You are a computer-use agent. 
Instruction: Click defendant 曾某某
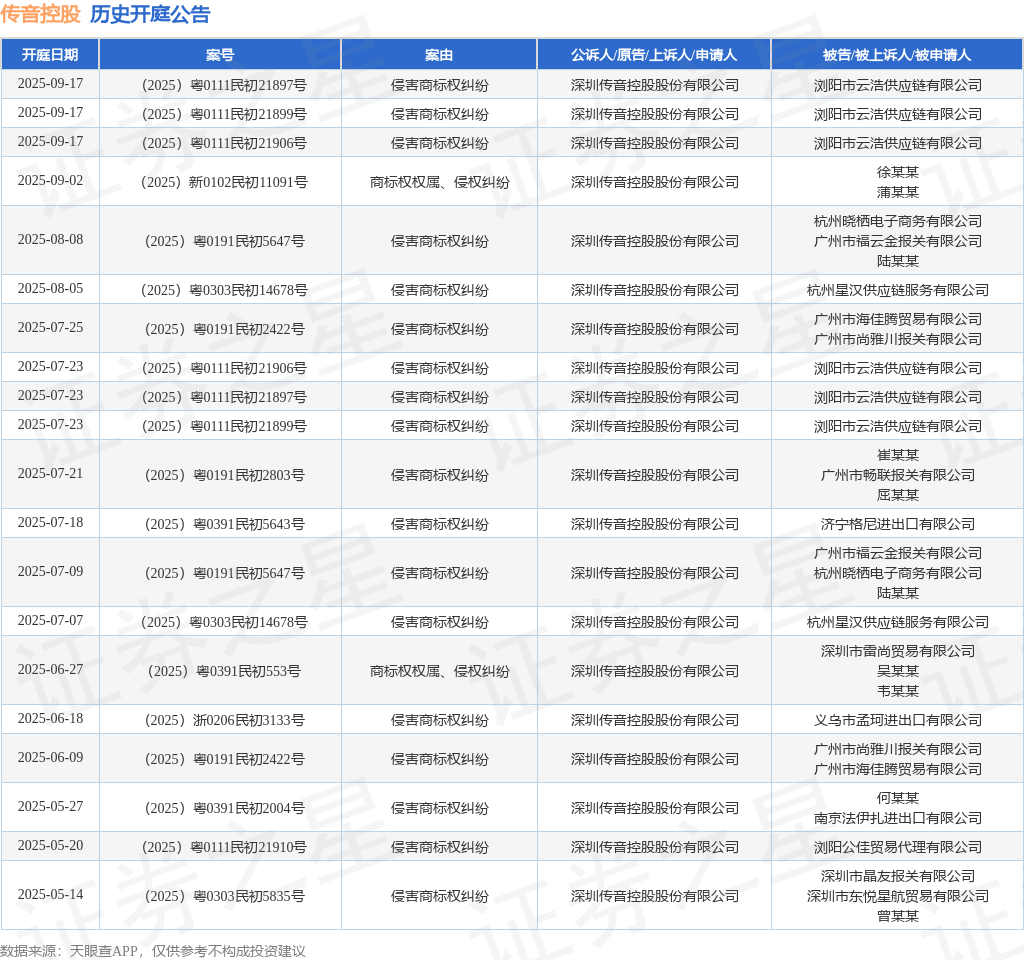898,916
